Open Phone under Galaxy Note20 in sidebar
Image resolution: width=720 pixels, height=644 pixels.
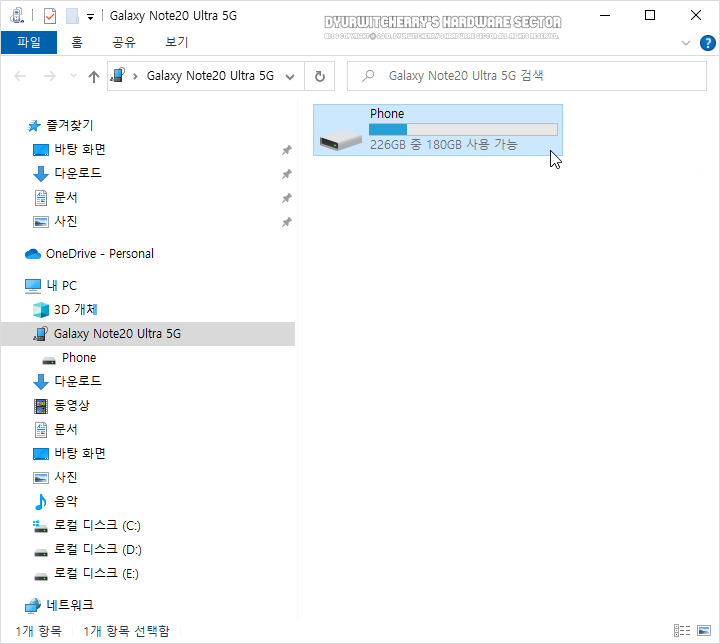79,357
